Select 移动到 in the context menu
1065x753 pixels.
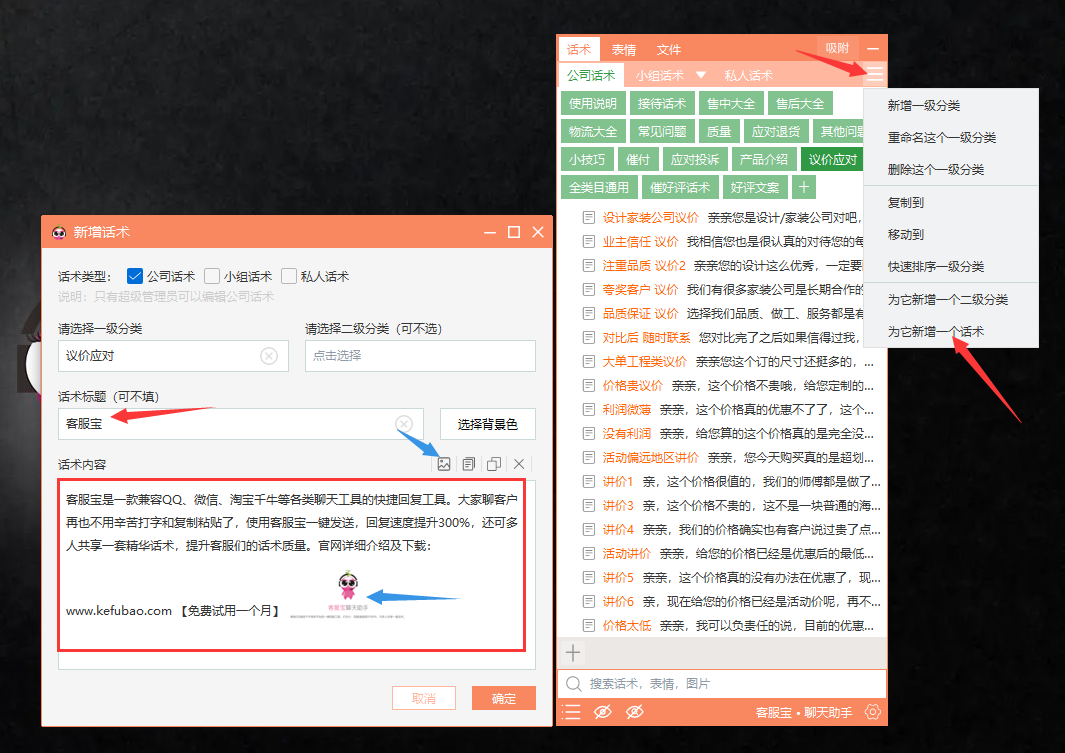point(951,234)
